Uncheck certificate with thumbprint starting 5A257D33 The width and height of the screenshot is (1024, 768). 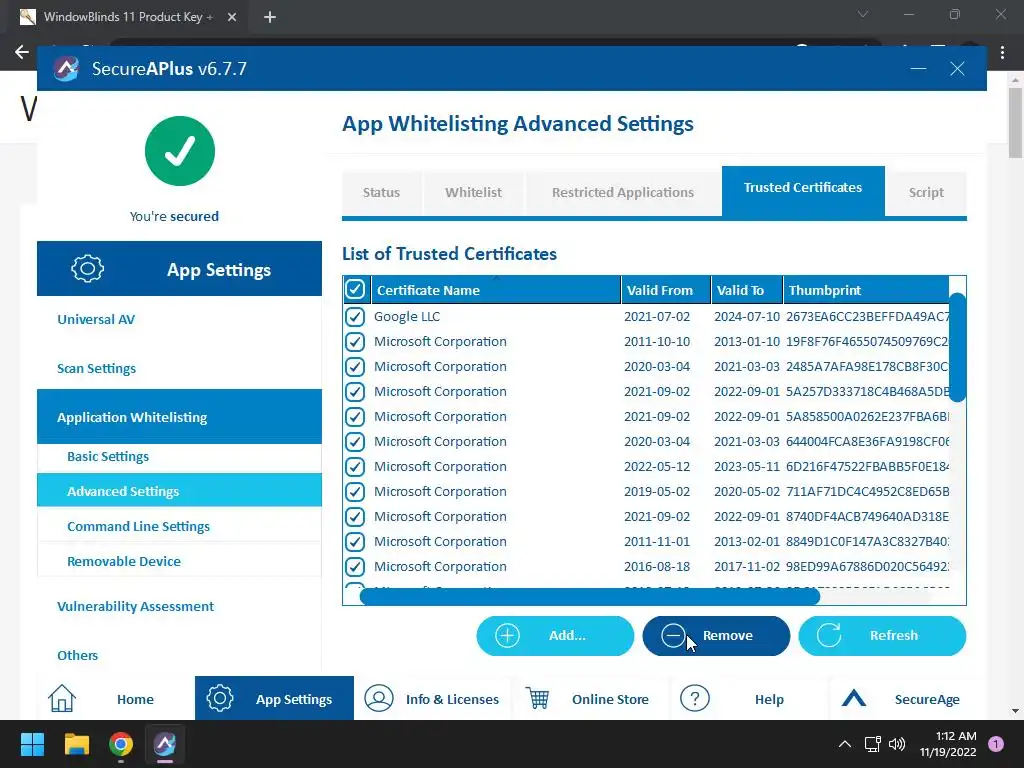(355, 392)
